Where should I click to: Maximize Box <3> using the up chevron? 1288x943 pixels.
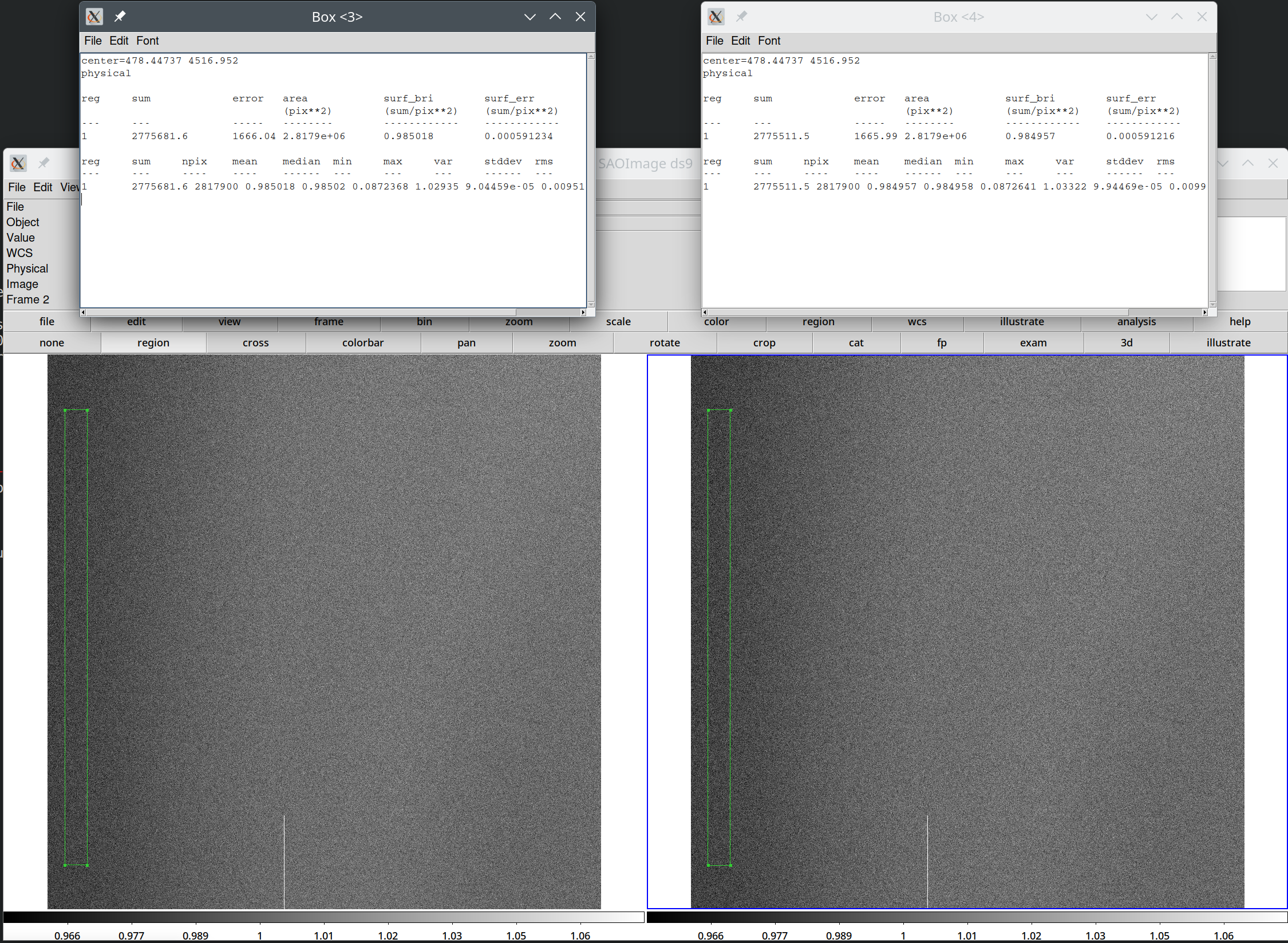[x=555, y=17]
